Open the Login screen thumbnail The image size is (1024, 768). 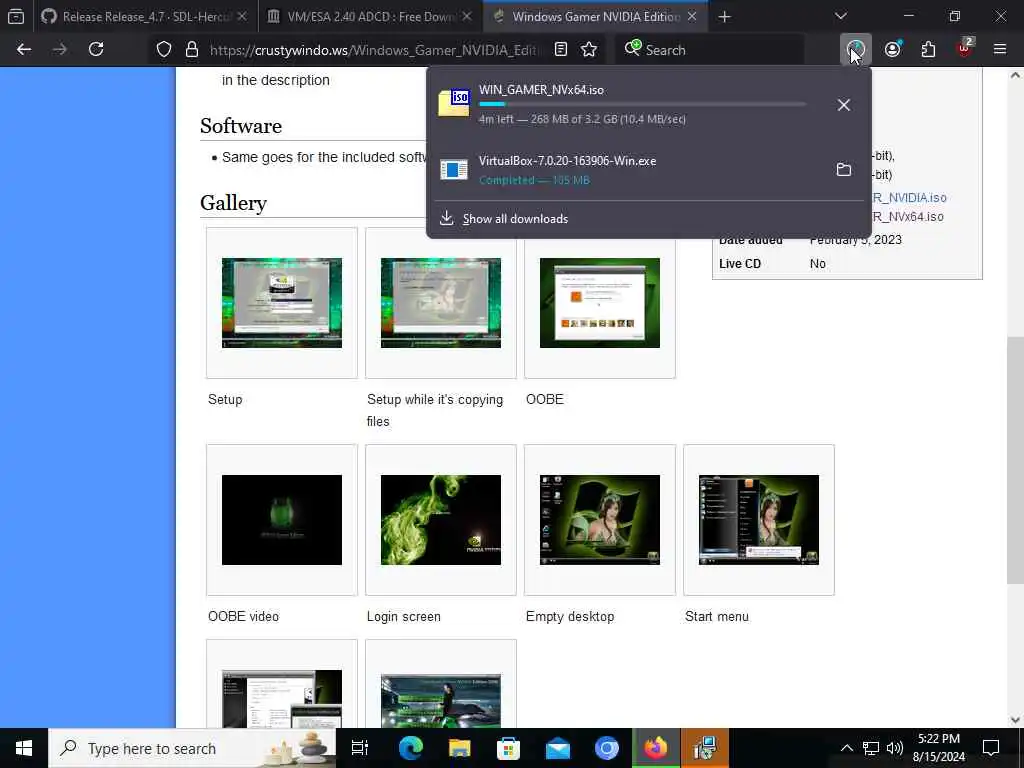441,520
